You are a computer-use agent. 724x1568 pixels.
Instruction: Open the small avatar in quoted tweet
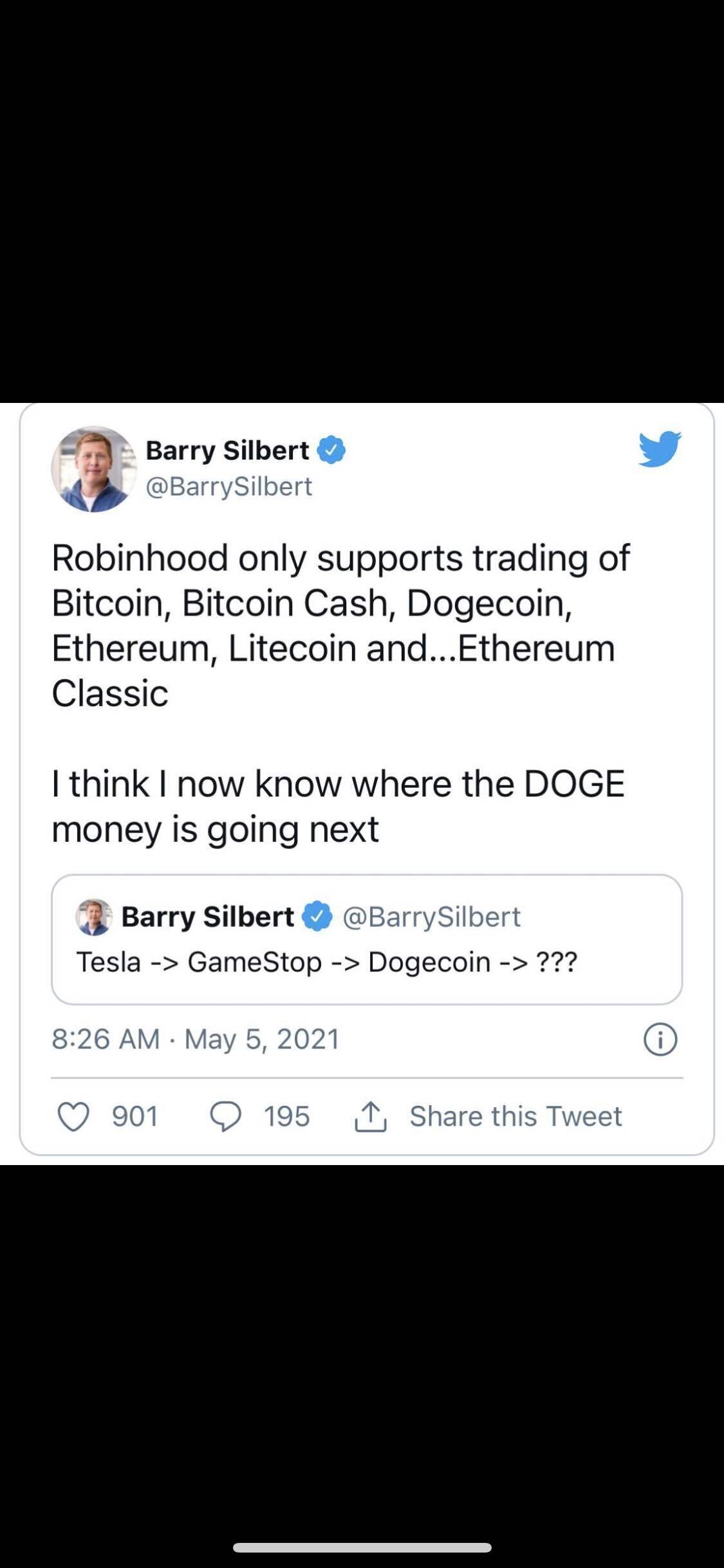coord(94,917)
